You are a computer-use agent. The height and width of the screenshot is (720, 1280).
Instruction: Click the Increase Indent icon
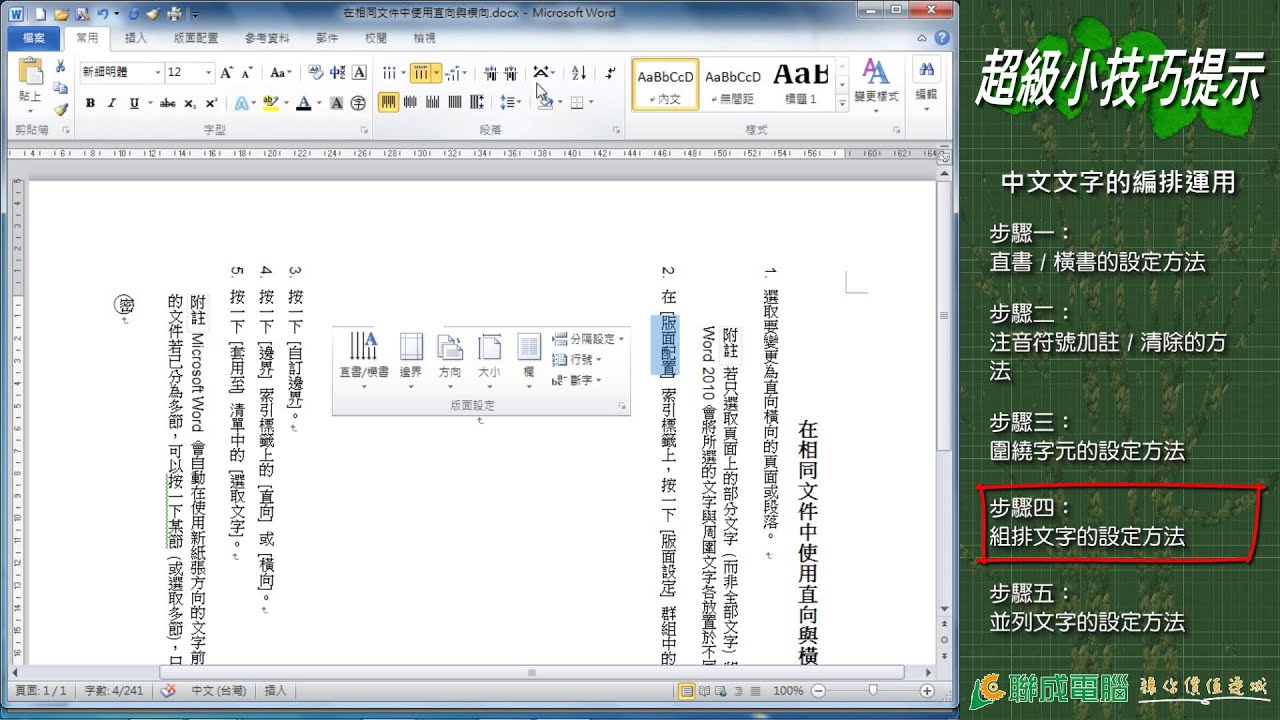click(511, 72)
